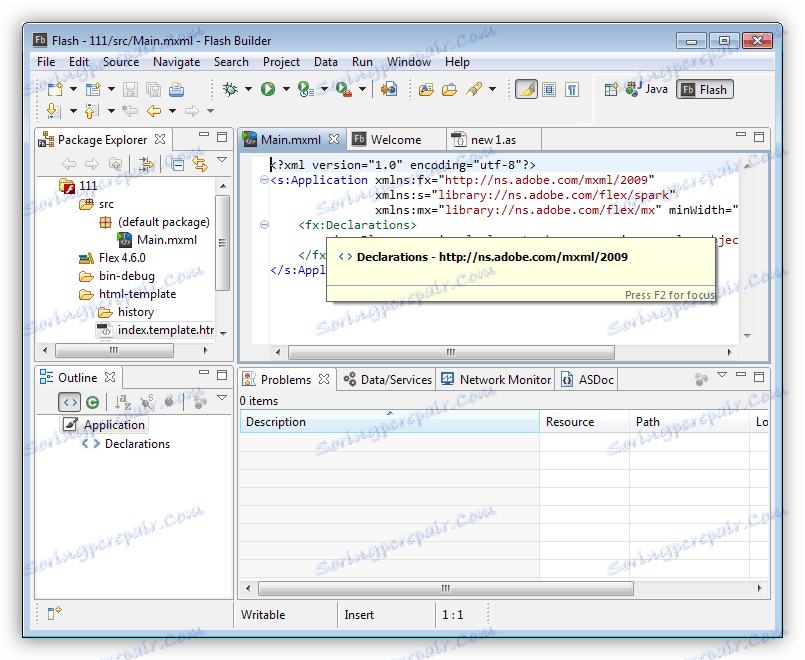Click the Print icon in toolbar
Image resolution: width=805 pixels, height=660 pixels.
(176, 89)
